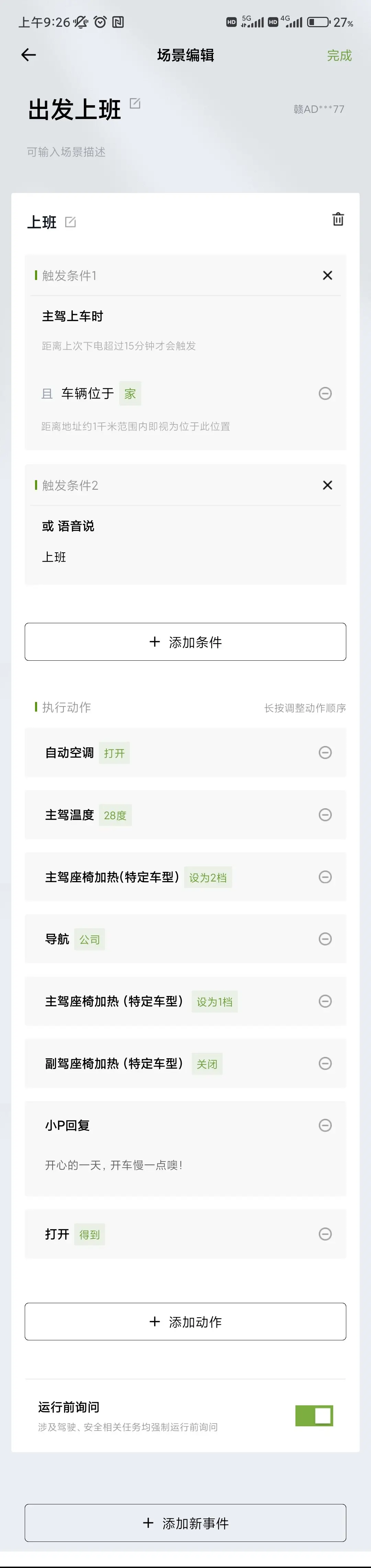Image resolution: width=371 pixels, height=1568 pixels.
Task: Click the edit icon beside 上班
Action: click(70, 222)
